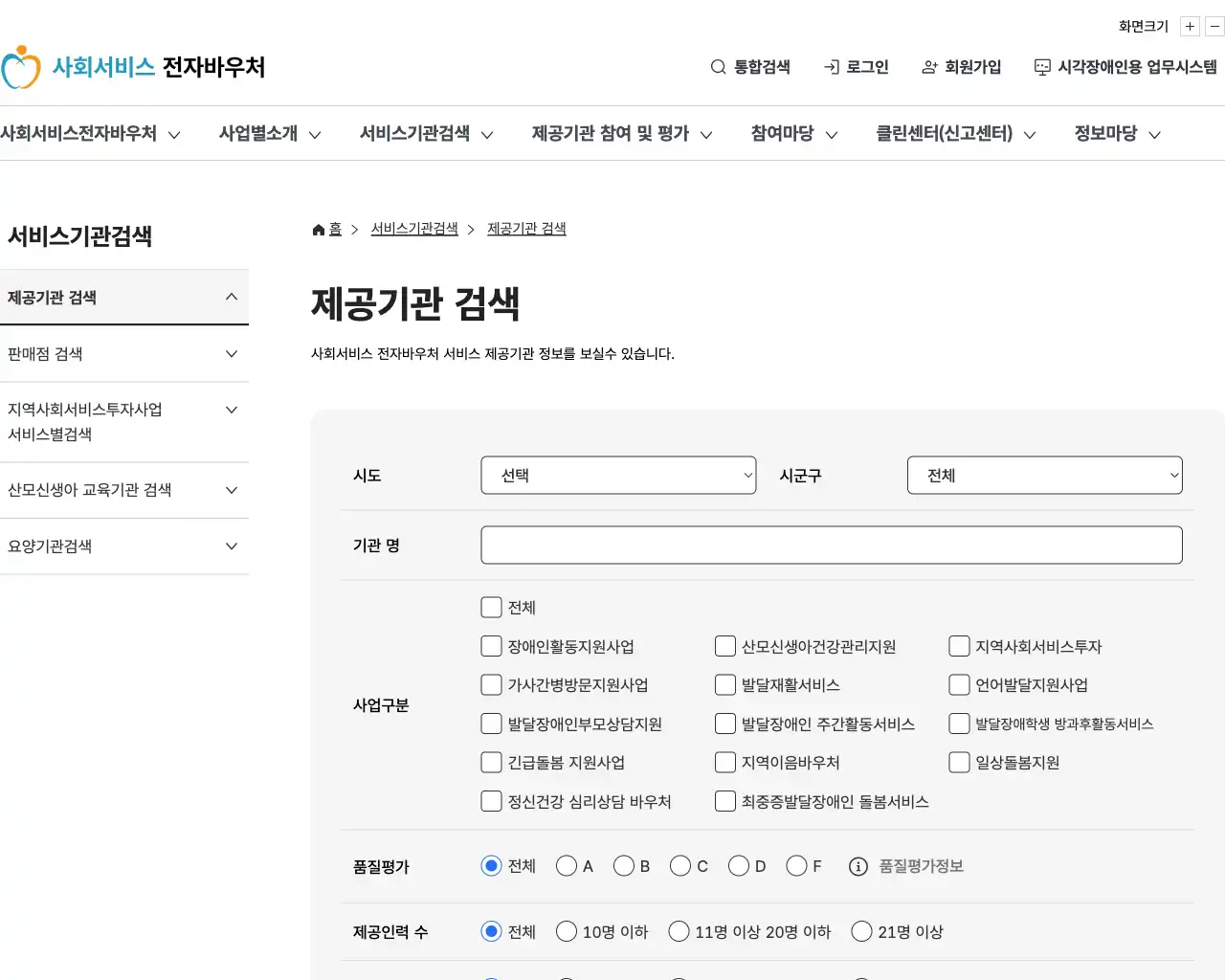Open the 정보마당 menu

1106,133
